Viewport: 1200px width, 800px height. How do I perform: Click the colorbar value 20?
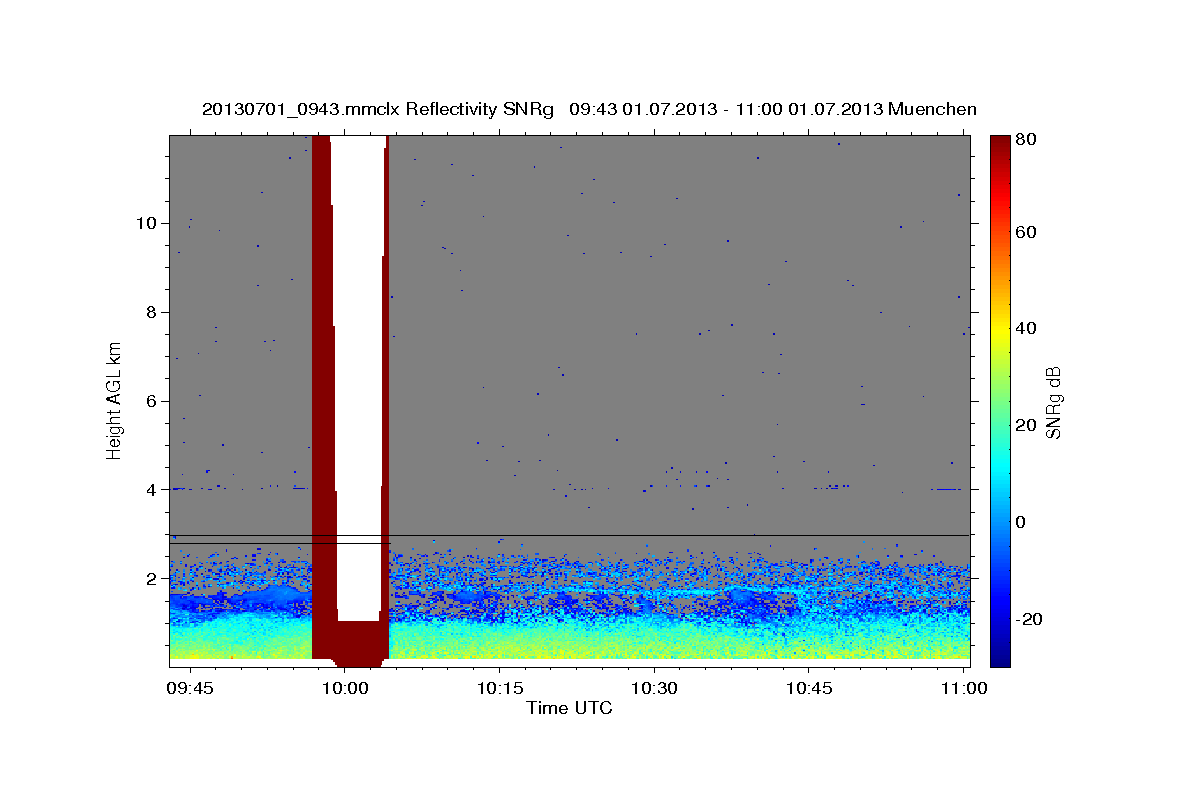(1025, 425)
